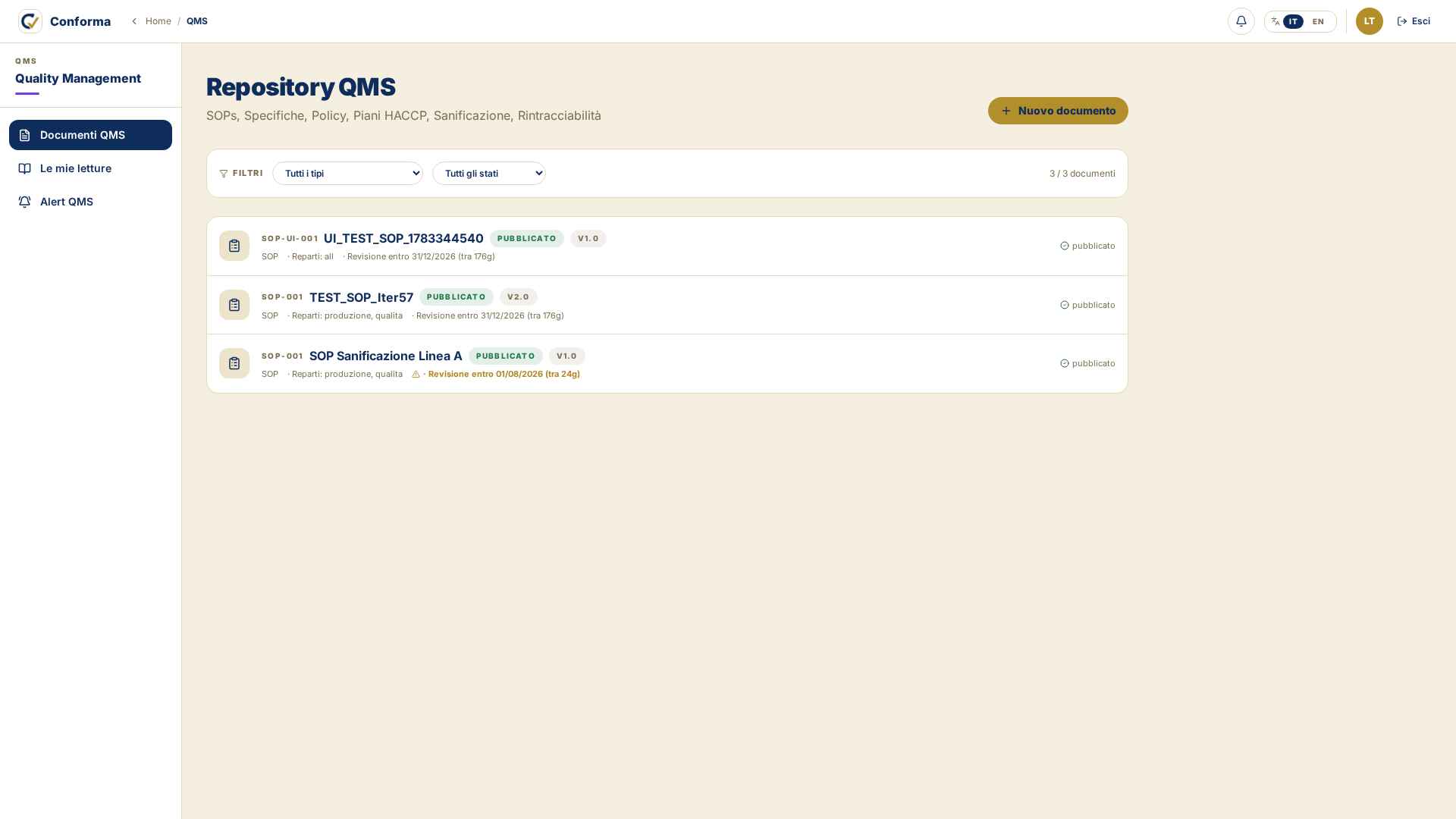Click the '3 / 3 documenti' counter

click(1082, 174)
